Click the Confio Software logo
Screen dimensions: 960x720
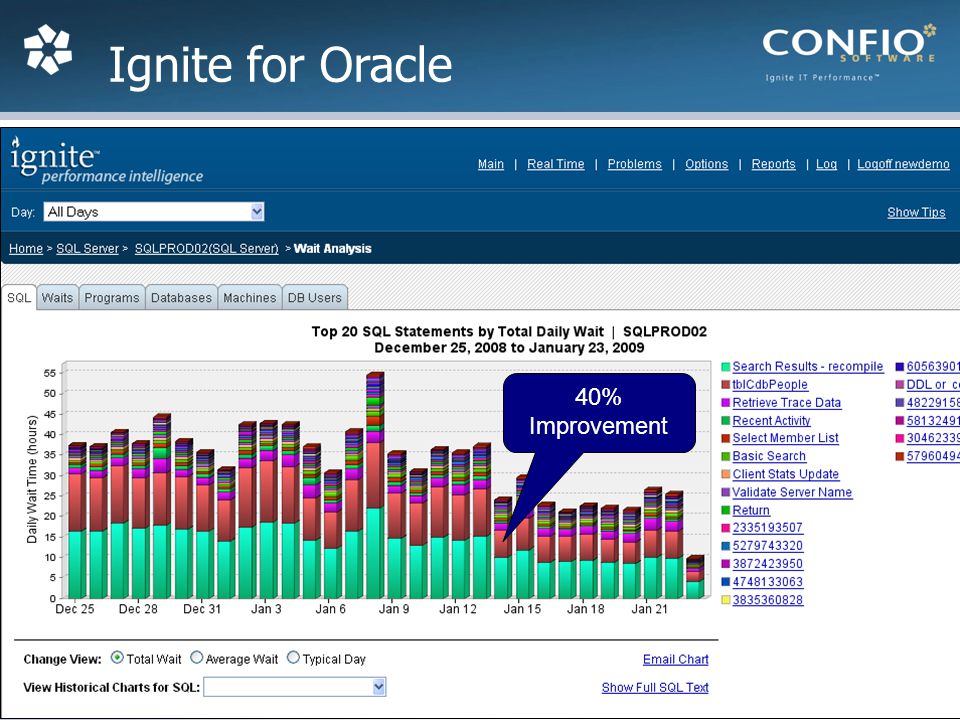click(x=849, y=52)
